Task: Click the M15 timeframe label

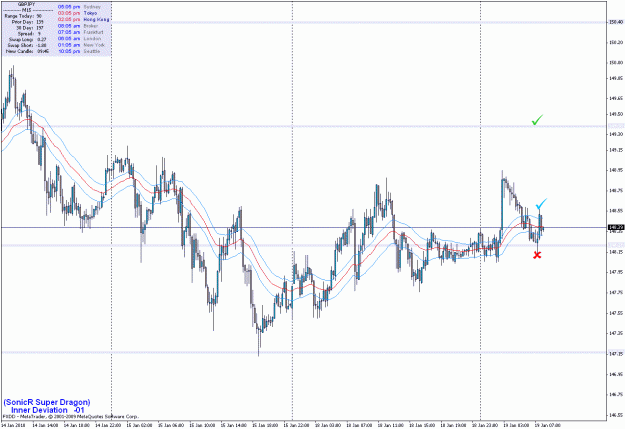Action: [x=27, y=10]
